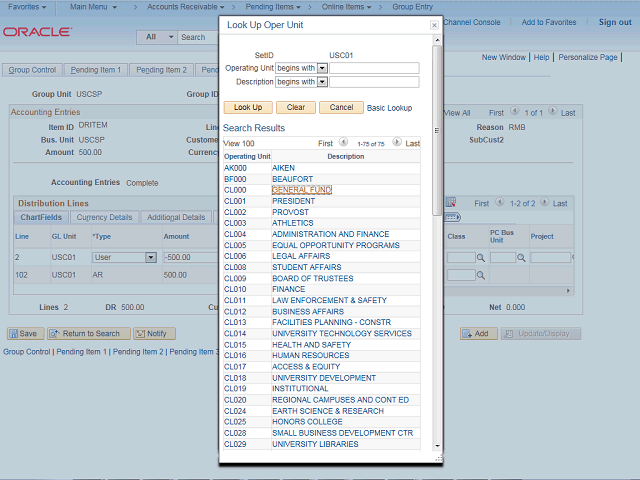640x480 pixels.
Task: Click the Add button
Action: pyautogui.click(x=479, y=333)
